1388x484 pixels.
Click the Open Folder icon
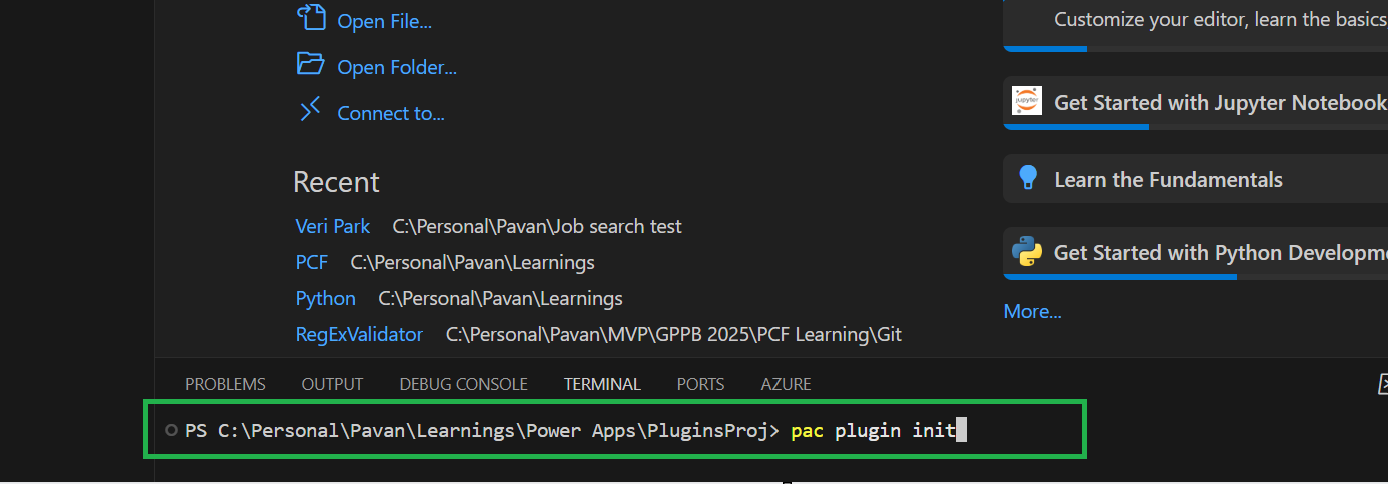click(311, 65)
